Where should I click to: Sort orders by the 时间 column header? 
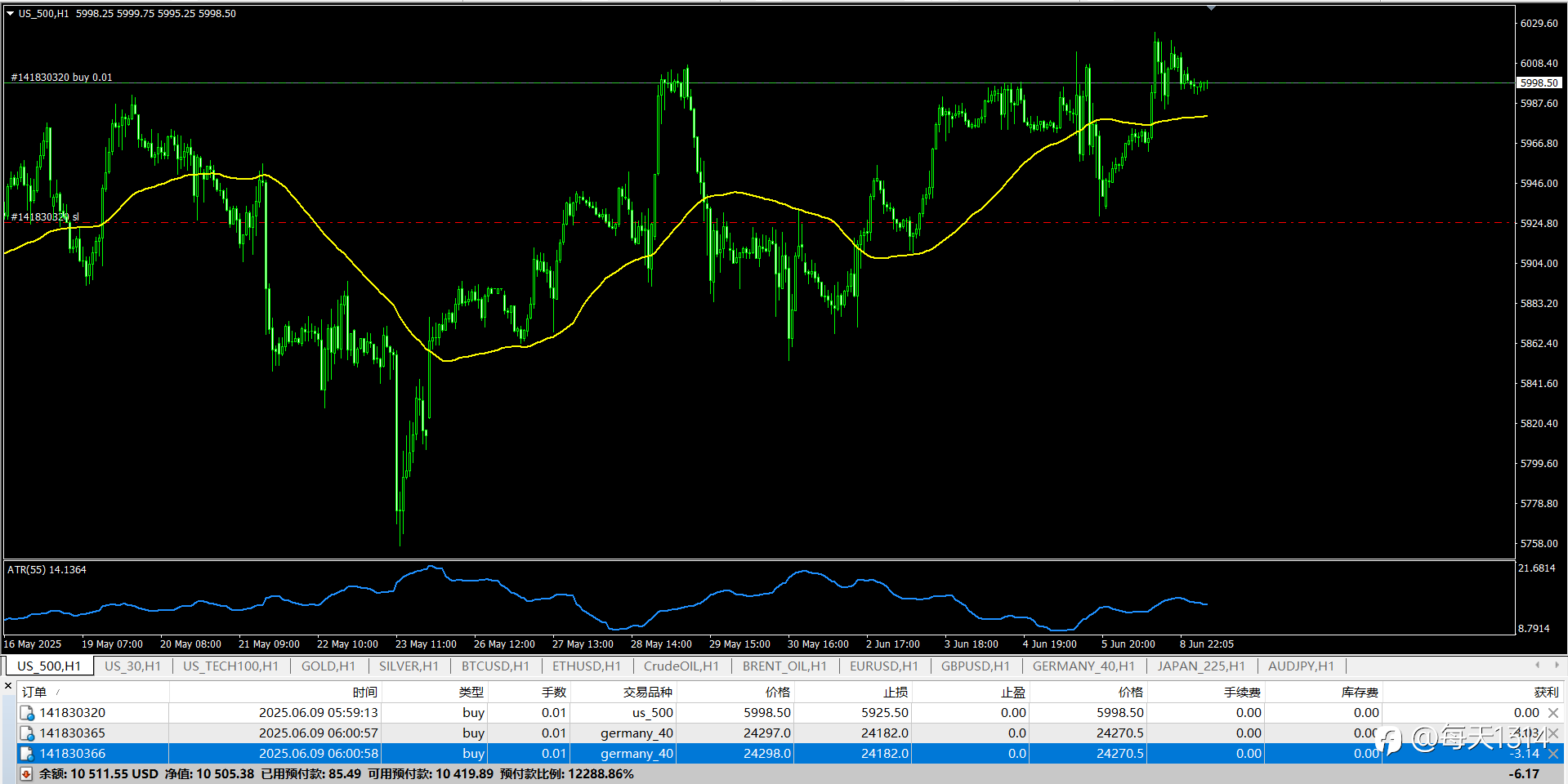click(x=365, y=692)
